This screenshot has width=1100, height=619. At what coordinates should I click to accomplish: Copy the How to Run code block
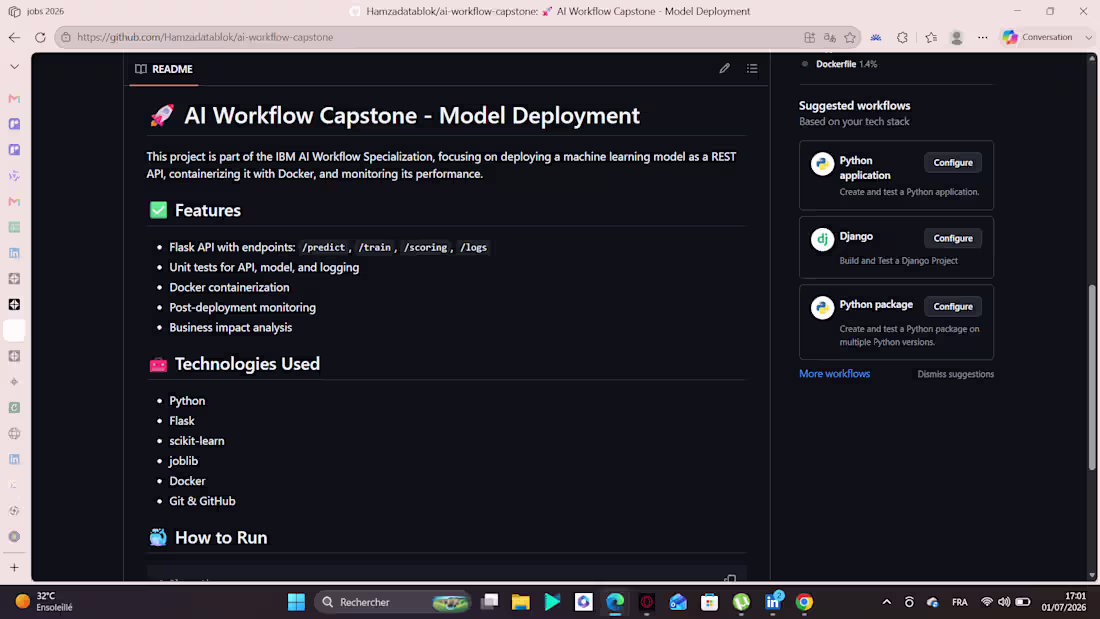[x=730, y=578]
